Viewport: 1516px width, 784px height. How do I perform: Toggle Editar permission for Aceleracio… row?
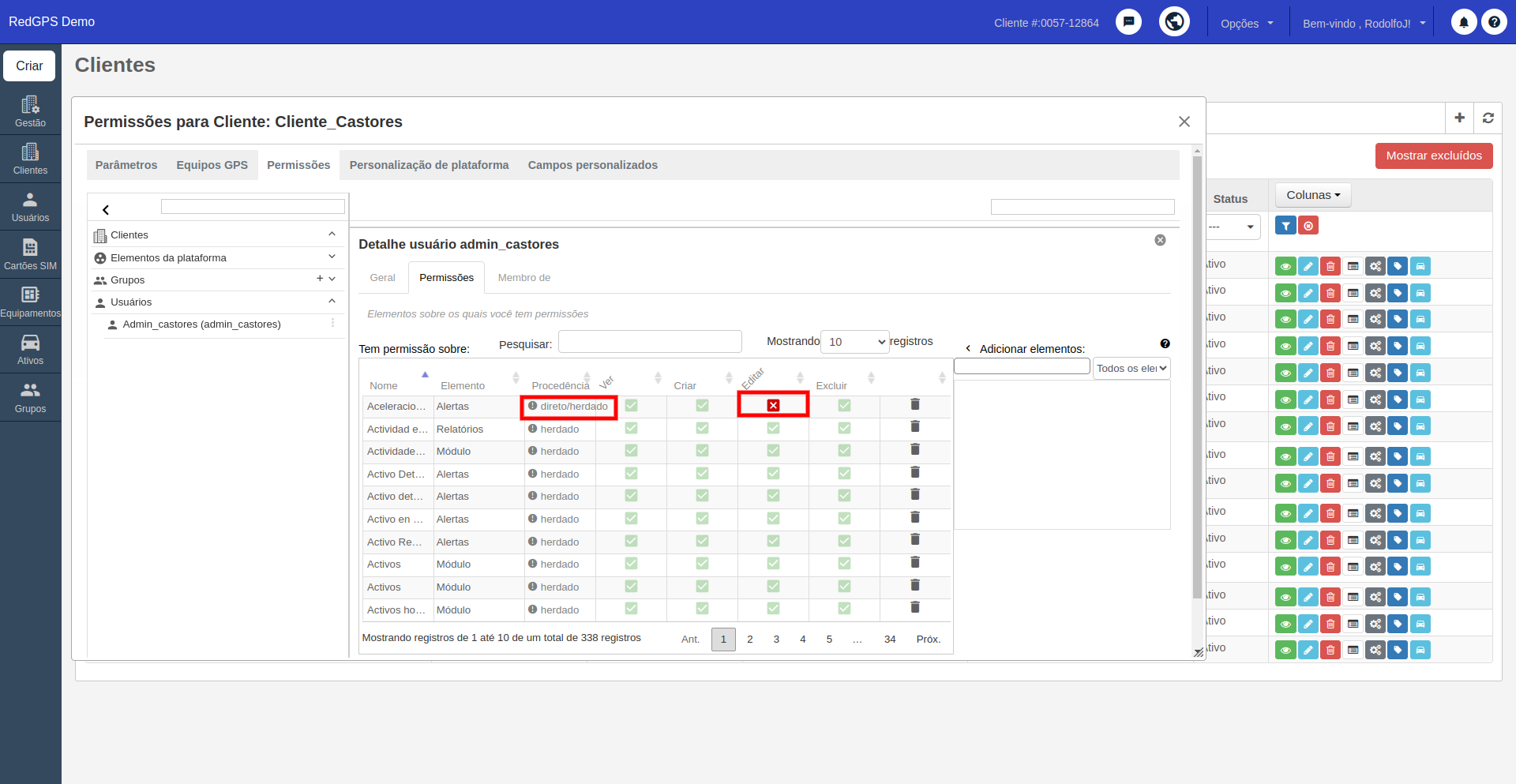pyautogui.click(x=773, y=405)
